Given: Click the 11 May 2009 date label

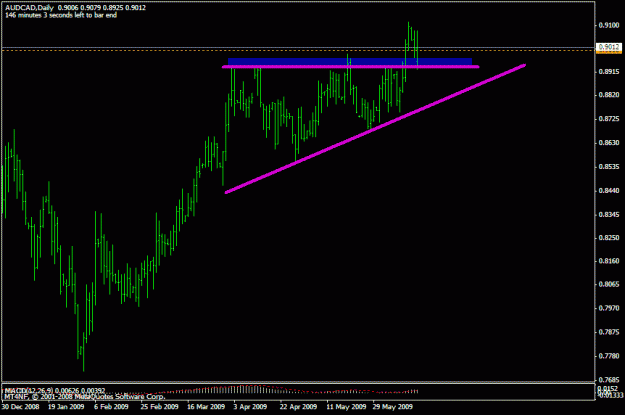Looking at the screenshot, I should pos(346,407).
